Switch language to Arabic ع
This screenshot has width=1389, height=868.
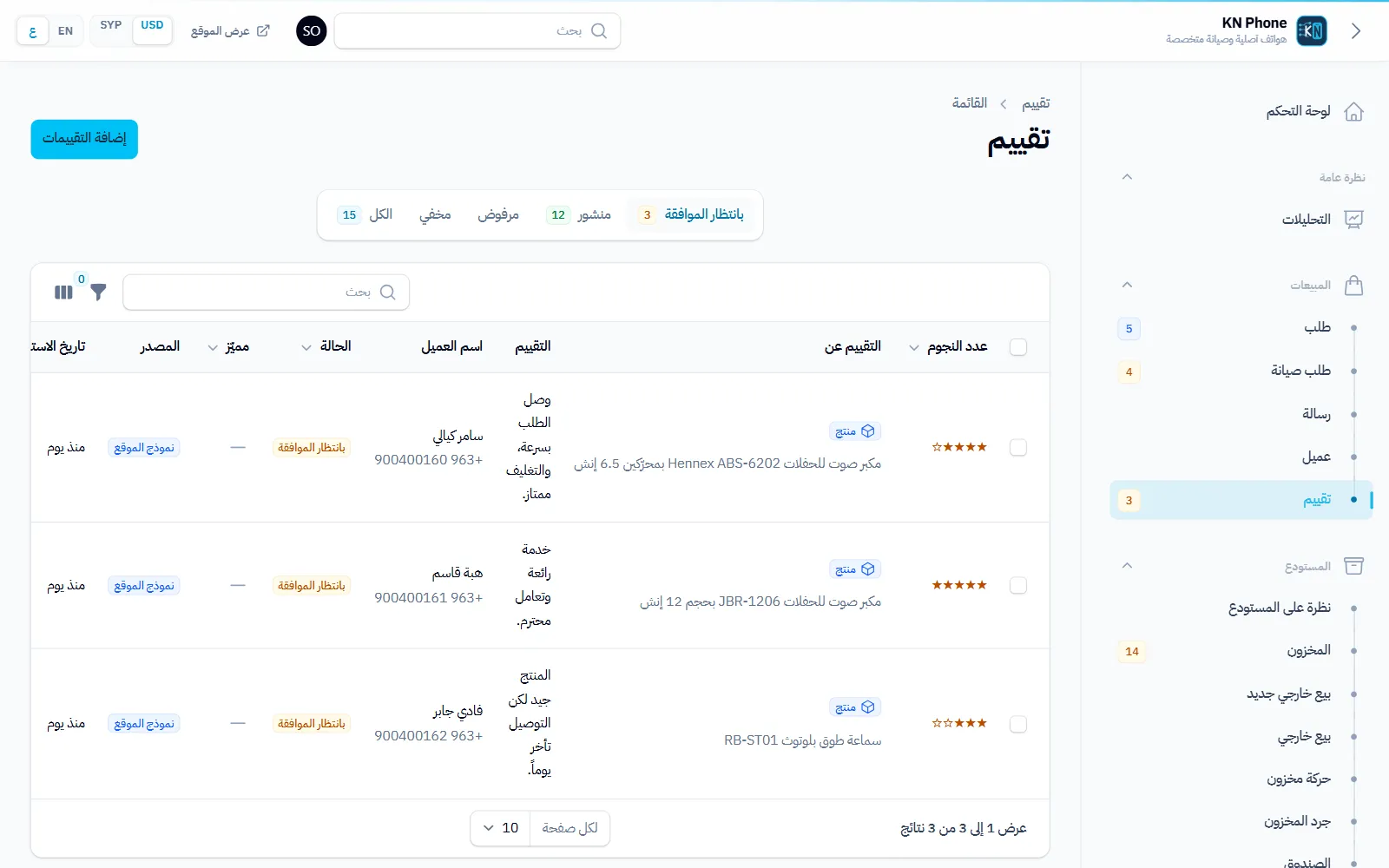32,31
